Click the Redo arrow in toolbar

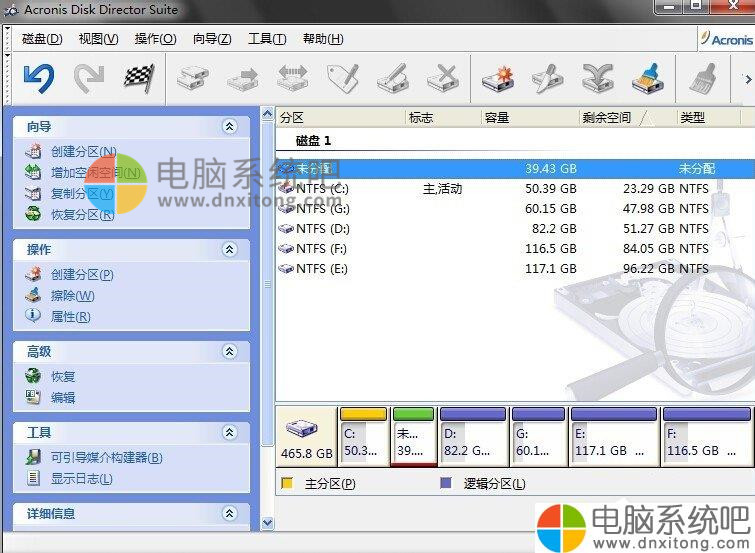tap(89, 79)
